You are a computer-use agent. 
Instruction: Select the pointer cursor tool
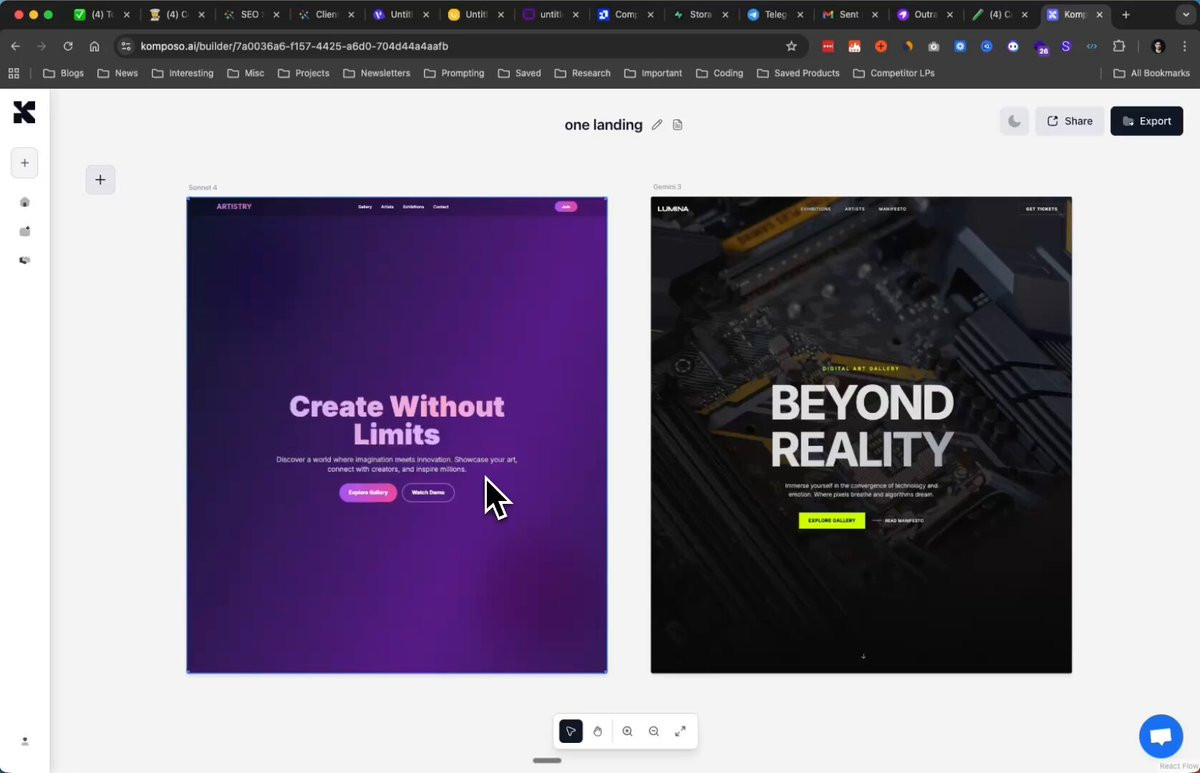click(570, 731)
